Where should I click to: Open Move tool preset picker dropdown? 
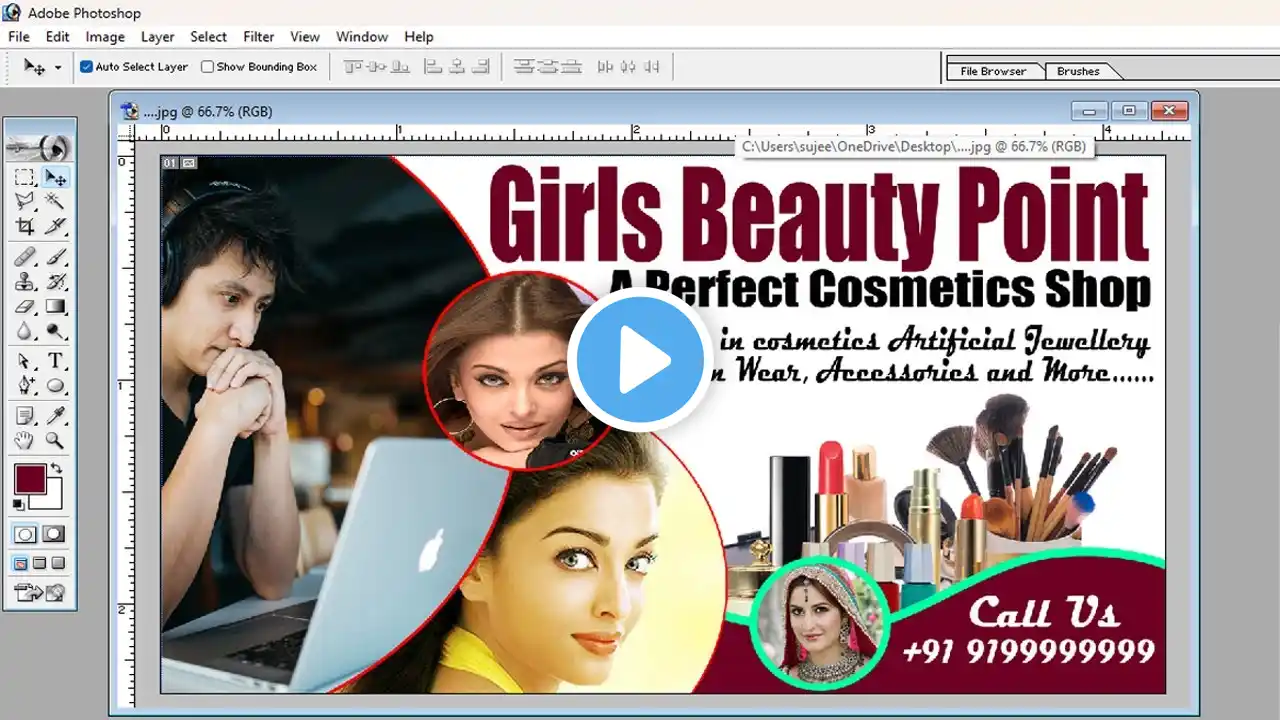tap(58, 67)
